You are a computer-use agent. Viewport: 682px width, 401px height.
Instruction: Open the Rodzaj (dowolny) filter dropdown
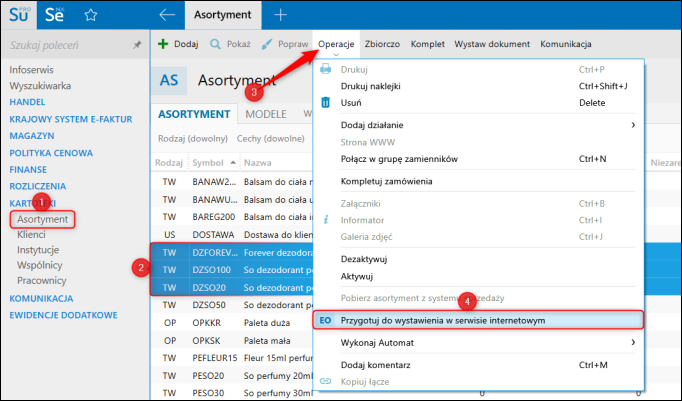(193, 139)
